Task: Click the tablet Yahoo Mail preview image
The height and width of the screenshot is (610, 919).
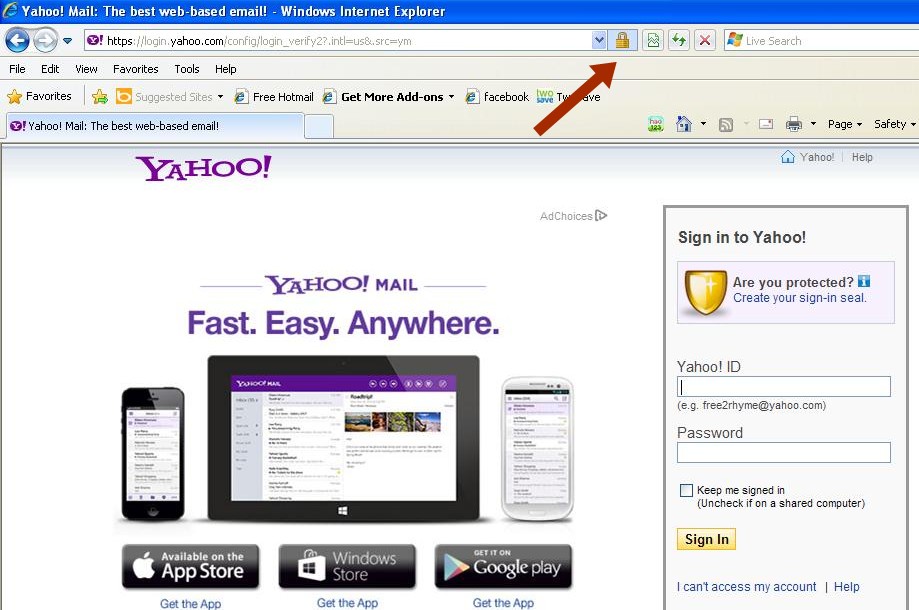Action: [343, 438]
